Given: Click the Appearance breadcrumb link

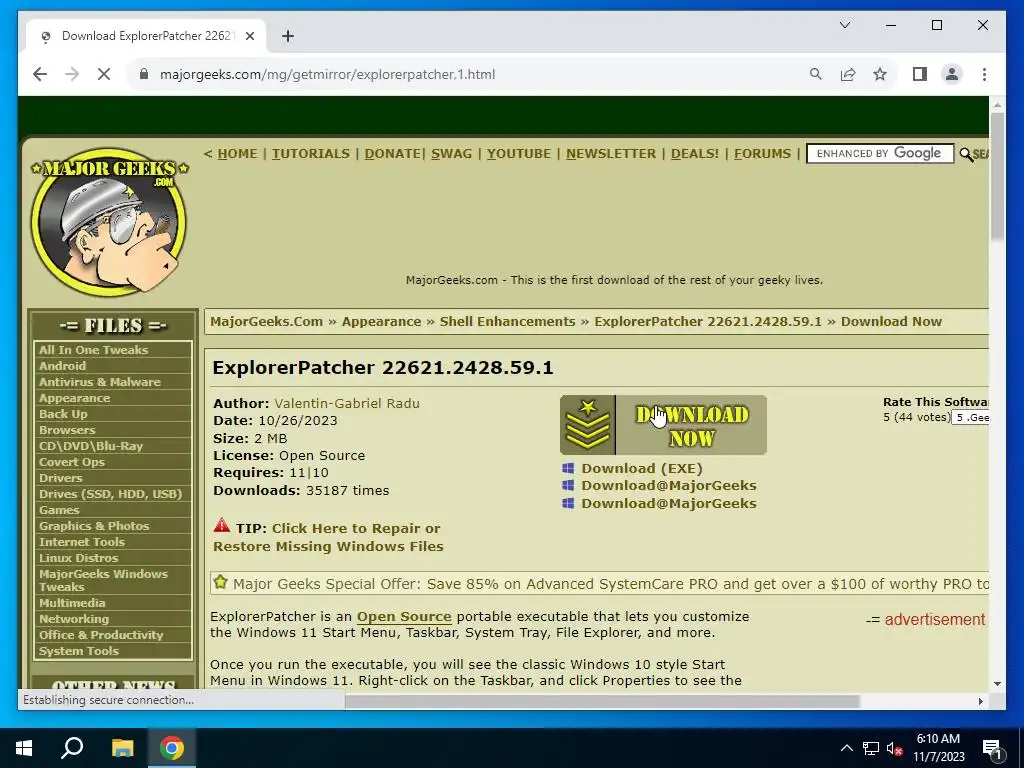Looking at the screenshot, I should [381, 321].
